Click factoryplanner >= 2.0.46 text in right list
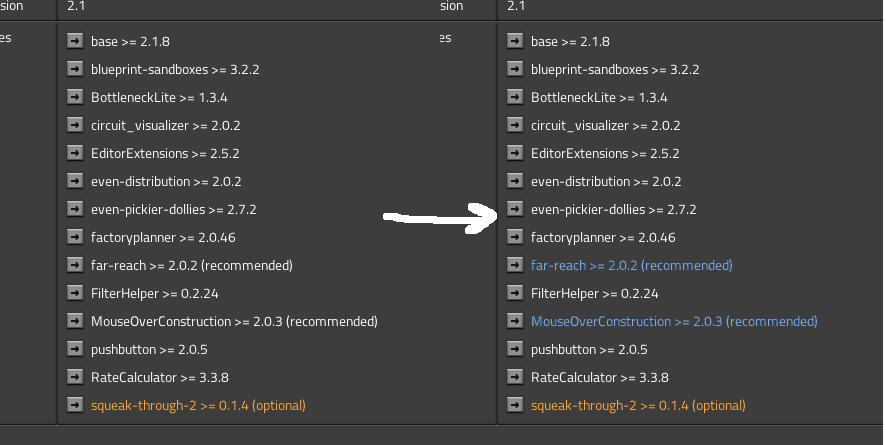 click(x=603, y=237)
